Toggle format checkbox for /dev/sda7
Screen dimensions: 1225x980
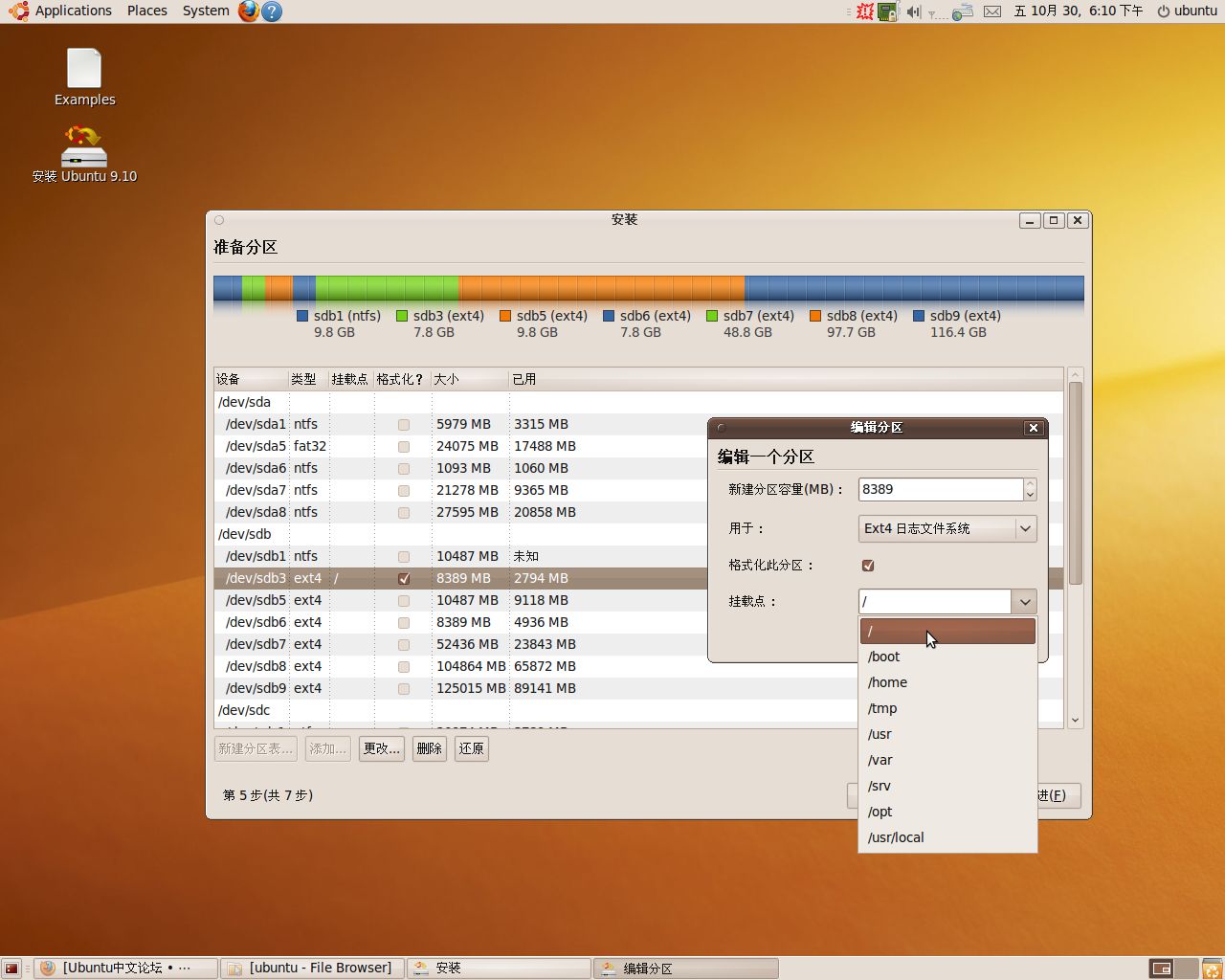coord(404,491)
